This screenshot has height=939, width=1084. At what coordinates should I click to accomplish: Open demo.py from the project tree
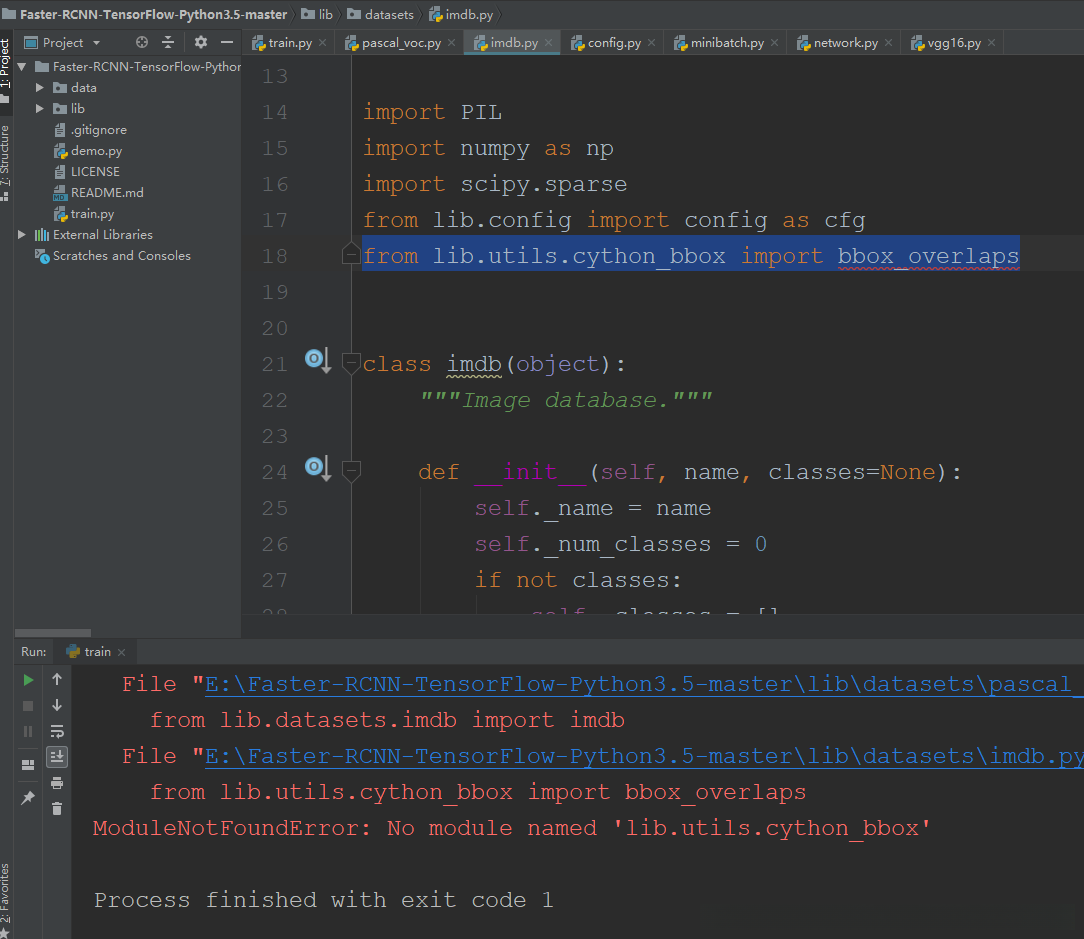(96, 151)
